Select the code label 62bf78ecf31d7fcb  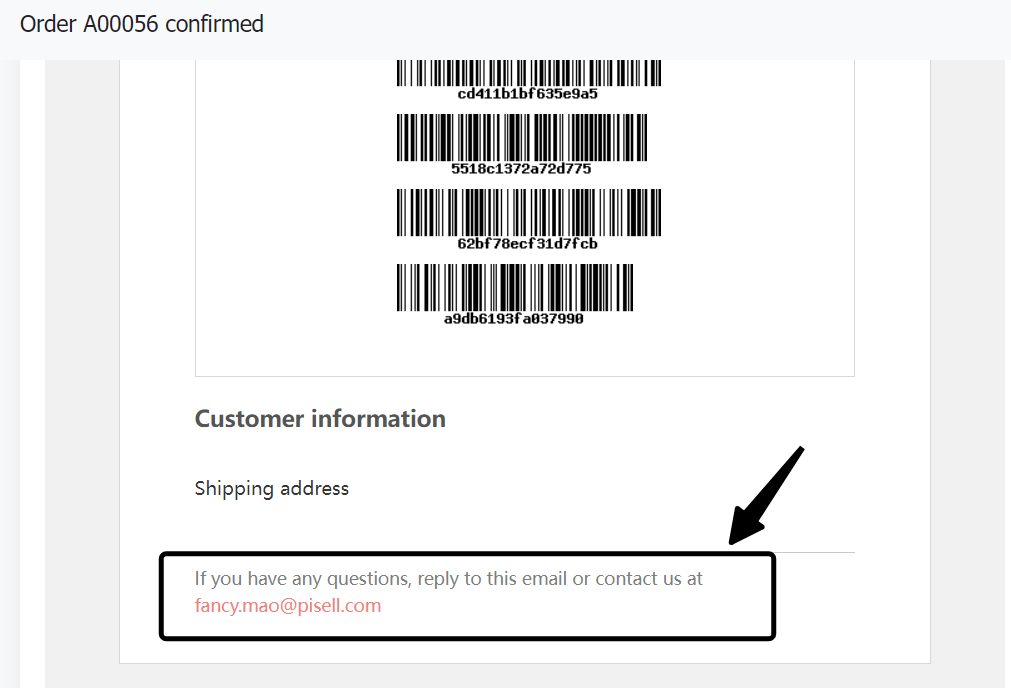(x=528, y=244)
